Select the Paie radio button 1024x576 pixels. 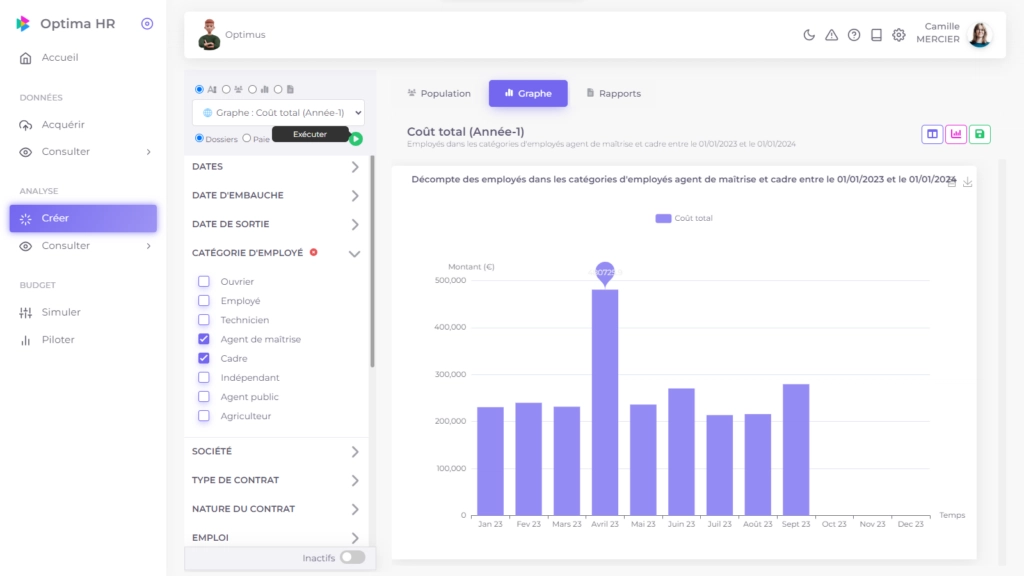coord(247,138)
